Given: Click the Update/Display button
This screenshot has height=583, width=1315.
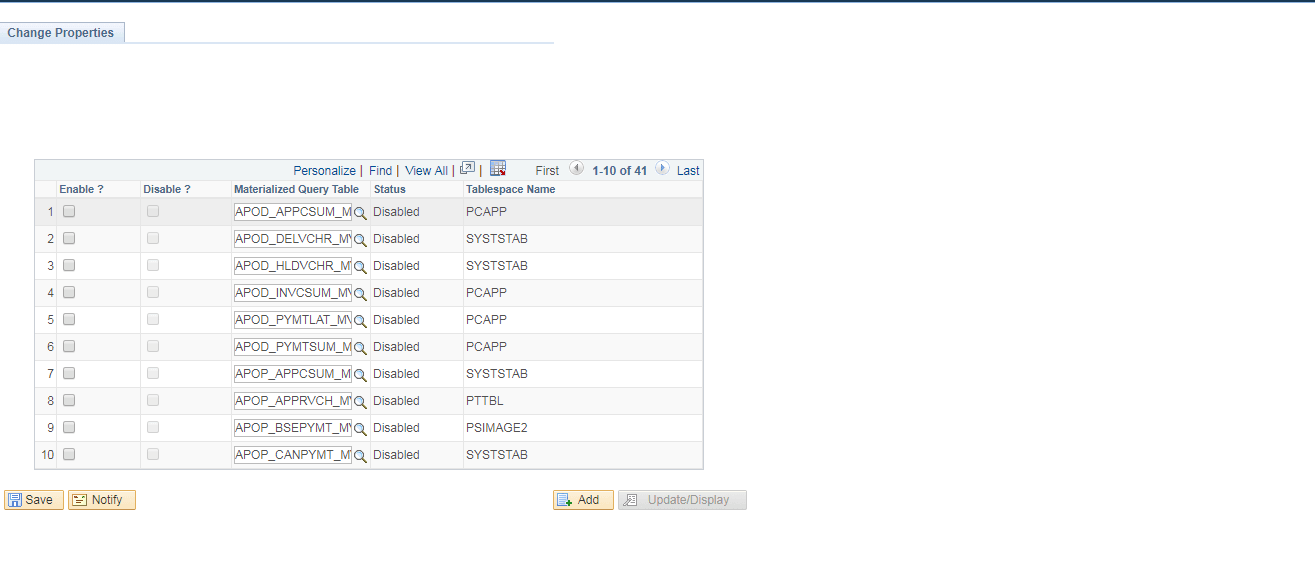Looking at the screenshot, I should tap(682, 500).
